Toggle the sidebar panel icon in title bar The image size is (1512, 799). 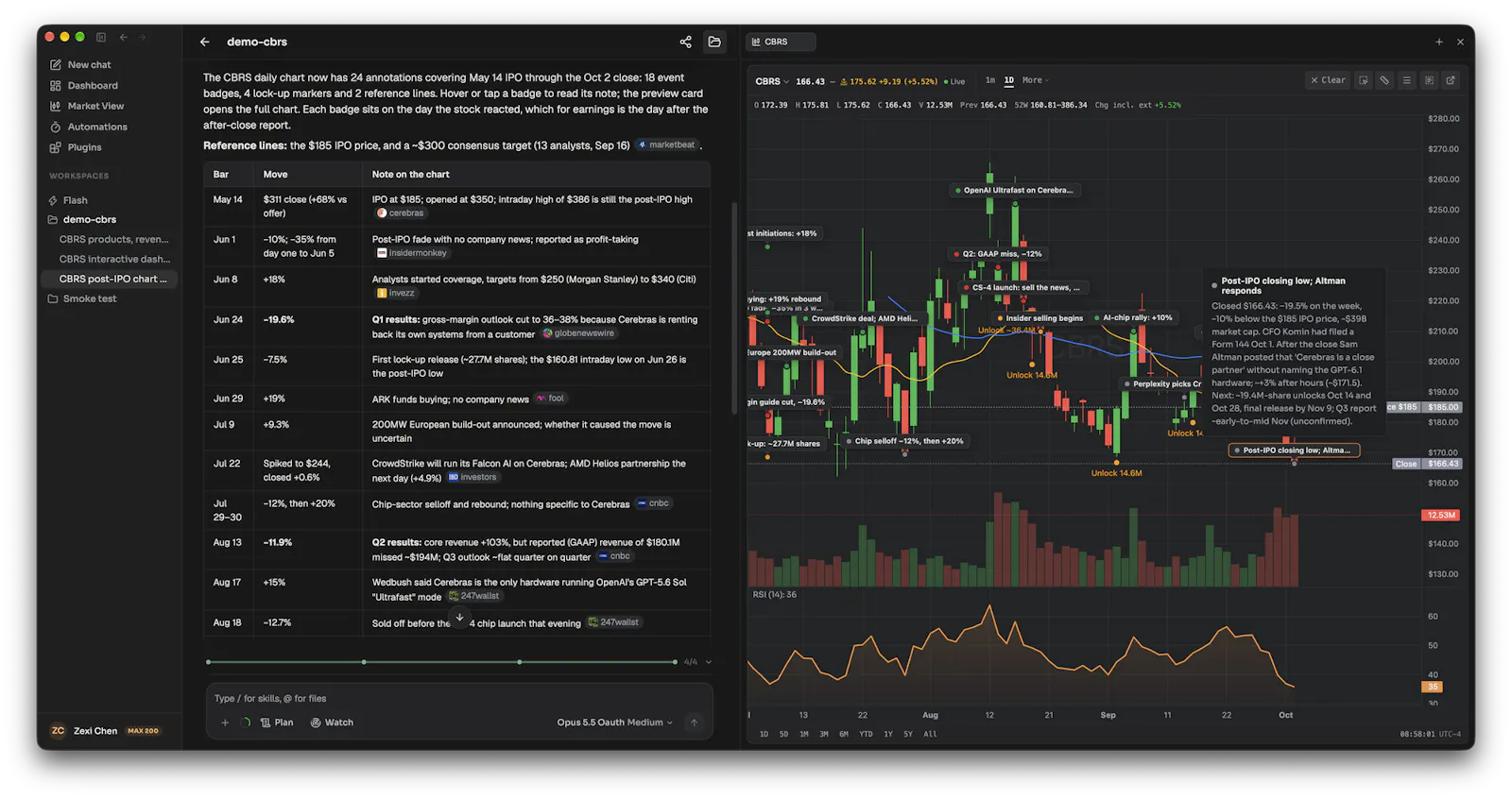click(x=101, y=38)
